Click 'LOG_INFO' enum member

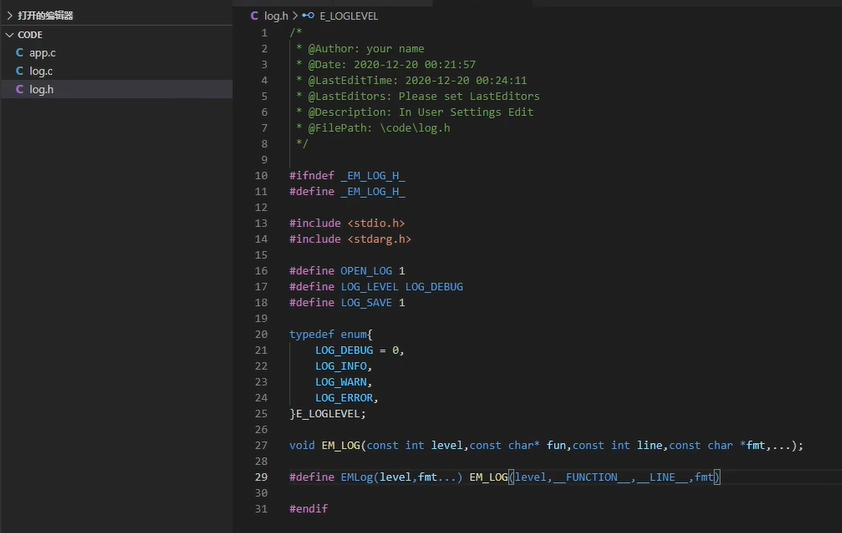[x=341, y=366]
